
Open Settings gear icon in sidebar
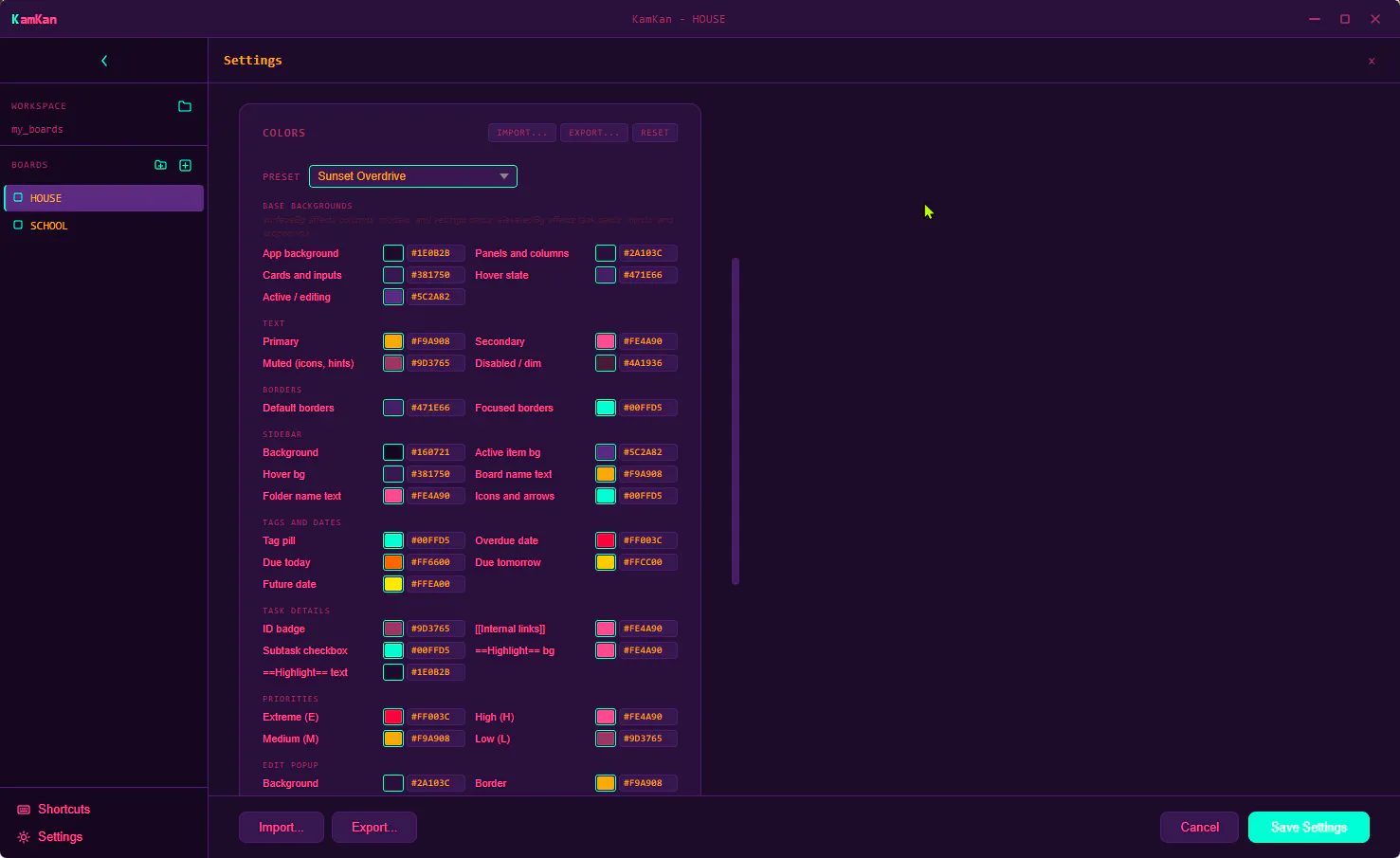tap(24, 837)
